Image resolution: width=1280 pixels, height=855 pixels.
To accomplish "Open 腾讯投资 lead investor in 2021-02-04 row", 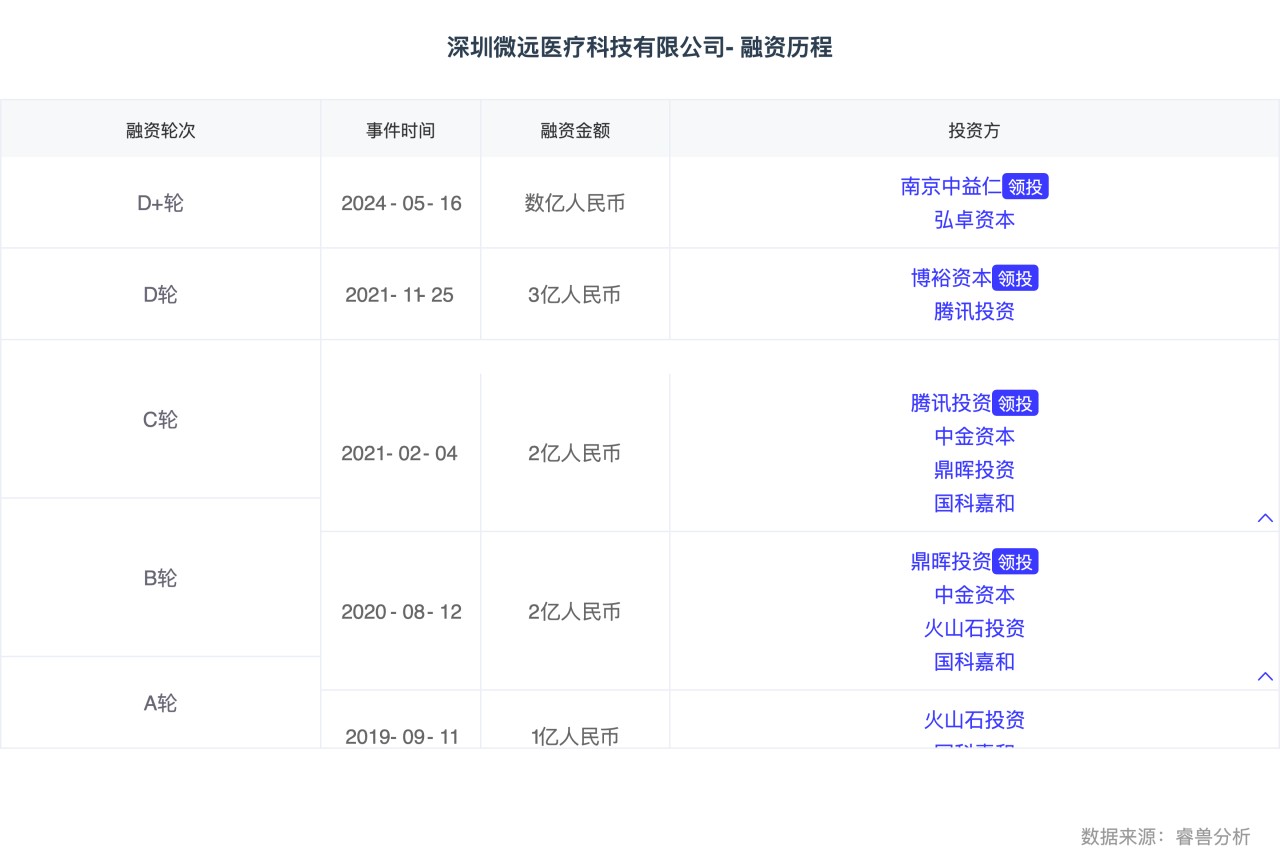I will (x=951, y=403).
